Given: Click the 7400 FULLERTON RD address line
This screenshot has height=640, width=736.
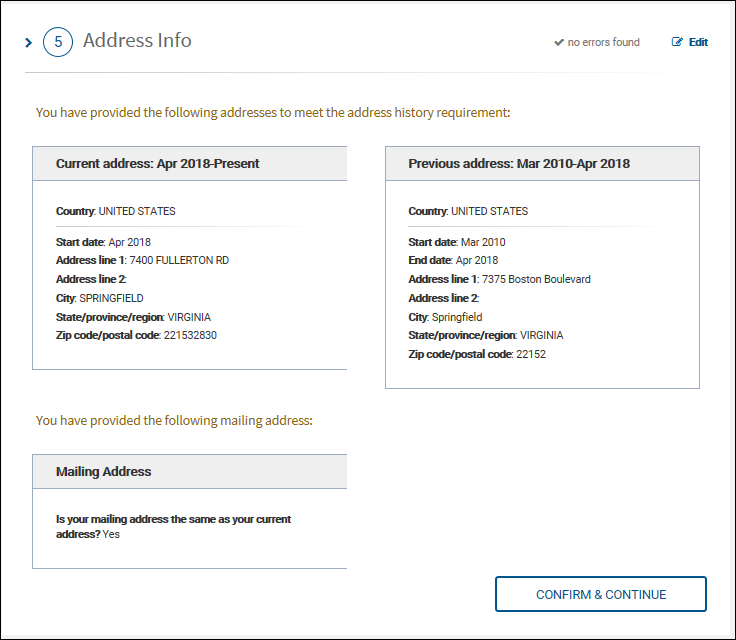Looking at the screenshot, I should coord(179,260).
